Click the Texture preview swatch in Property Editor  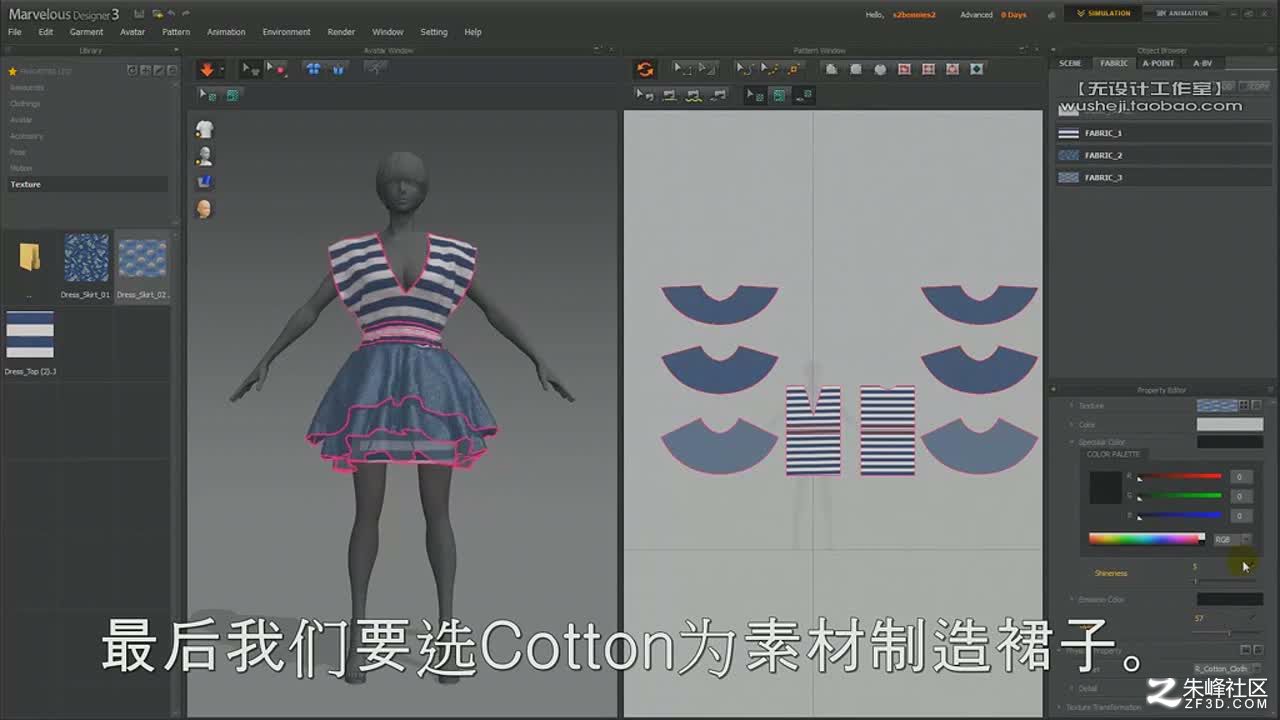point(1217,405)
